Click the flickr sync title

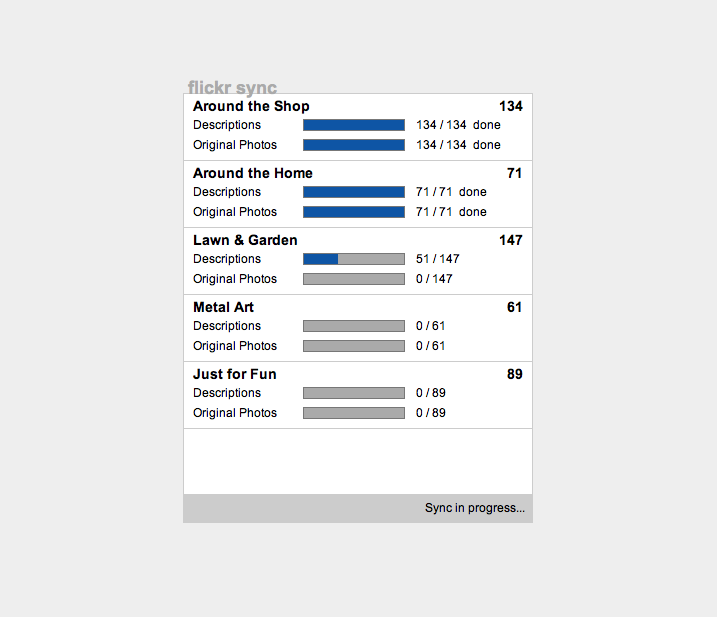(232, 87)
